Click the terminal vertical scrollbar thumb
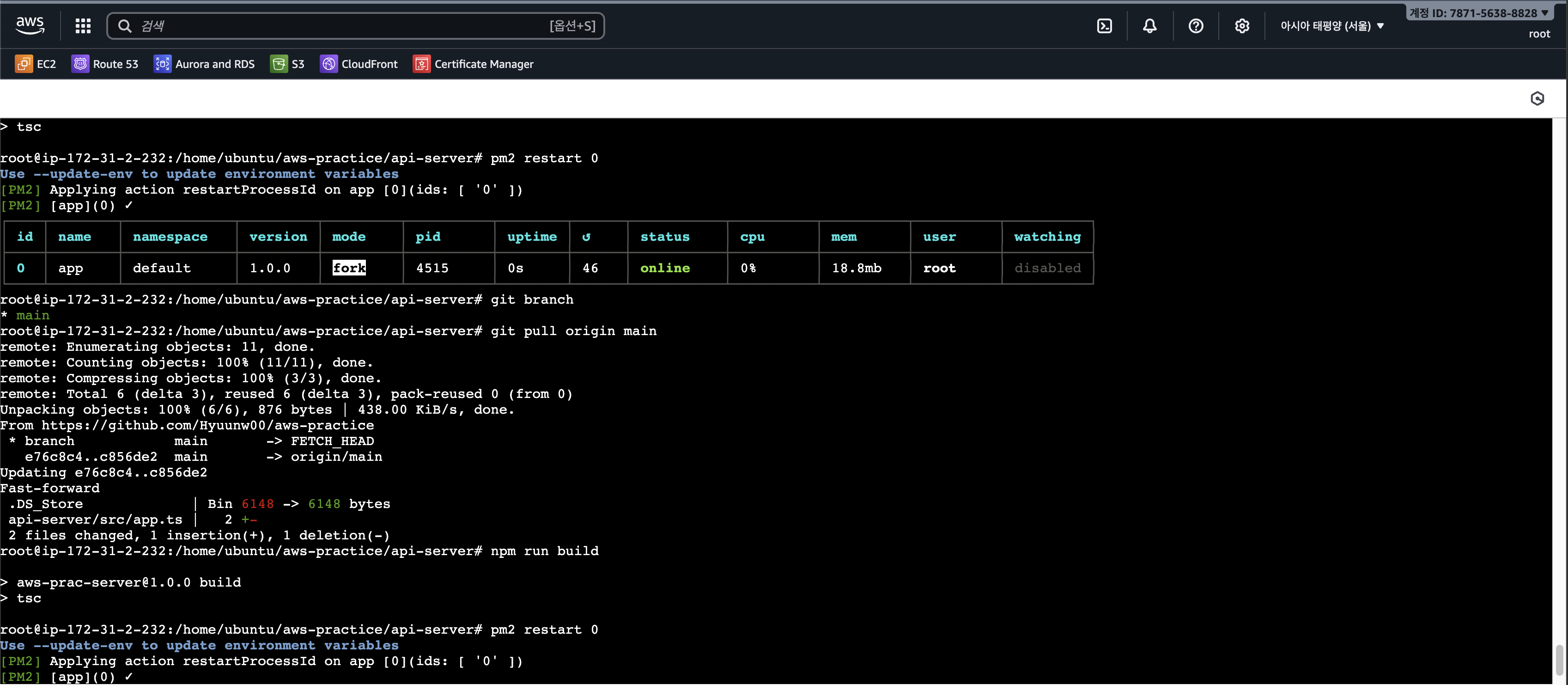 [x=1559, y=661]
